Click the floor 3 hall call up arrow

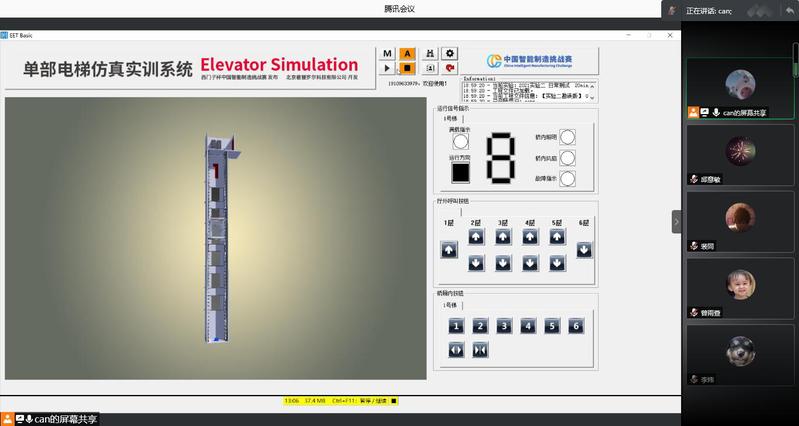(503, 237)
